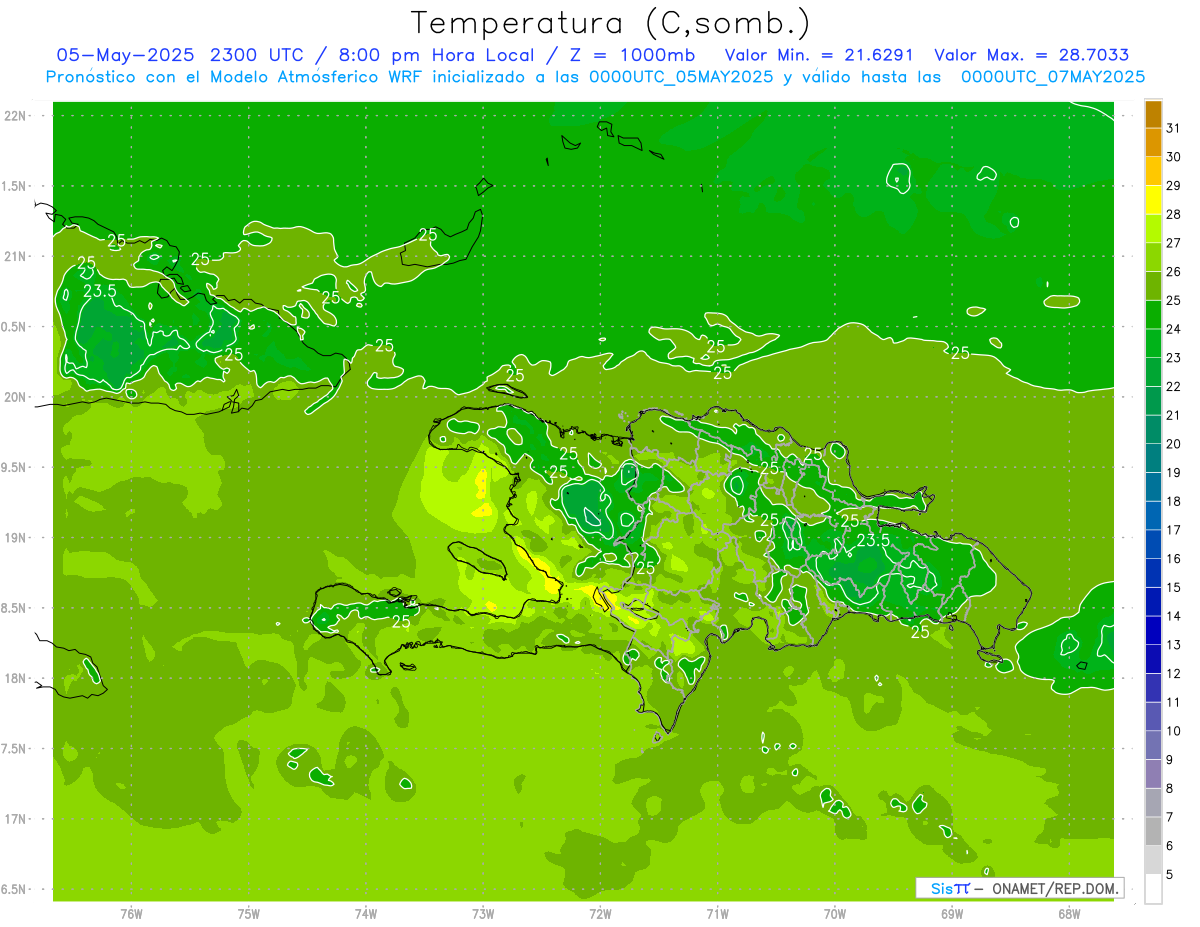The width and height of the screenshot is (1200, 927).
Task: Click the yellow swatch between 28 and 29
Action: tap(1153, 201)
